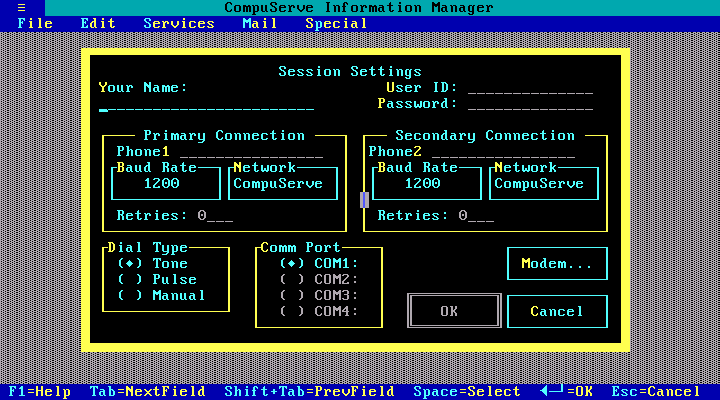720x400 pixels.
Task: Click the Primary Connection group label
Action: coord(224,135)
